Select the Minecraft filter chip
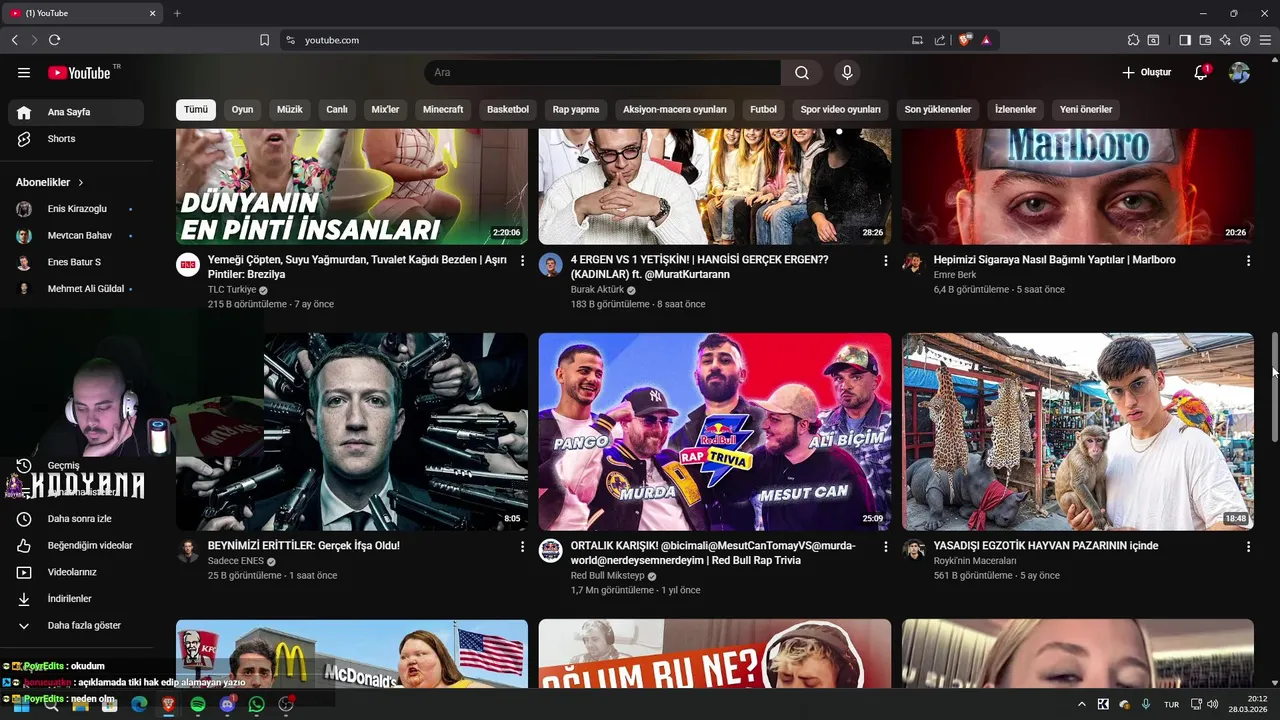The height and width of the screenshot is (720, 1280). (443, 110)
